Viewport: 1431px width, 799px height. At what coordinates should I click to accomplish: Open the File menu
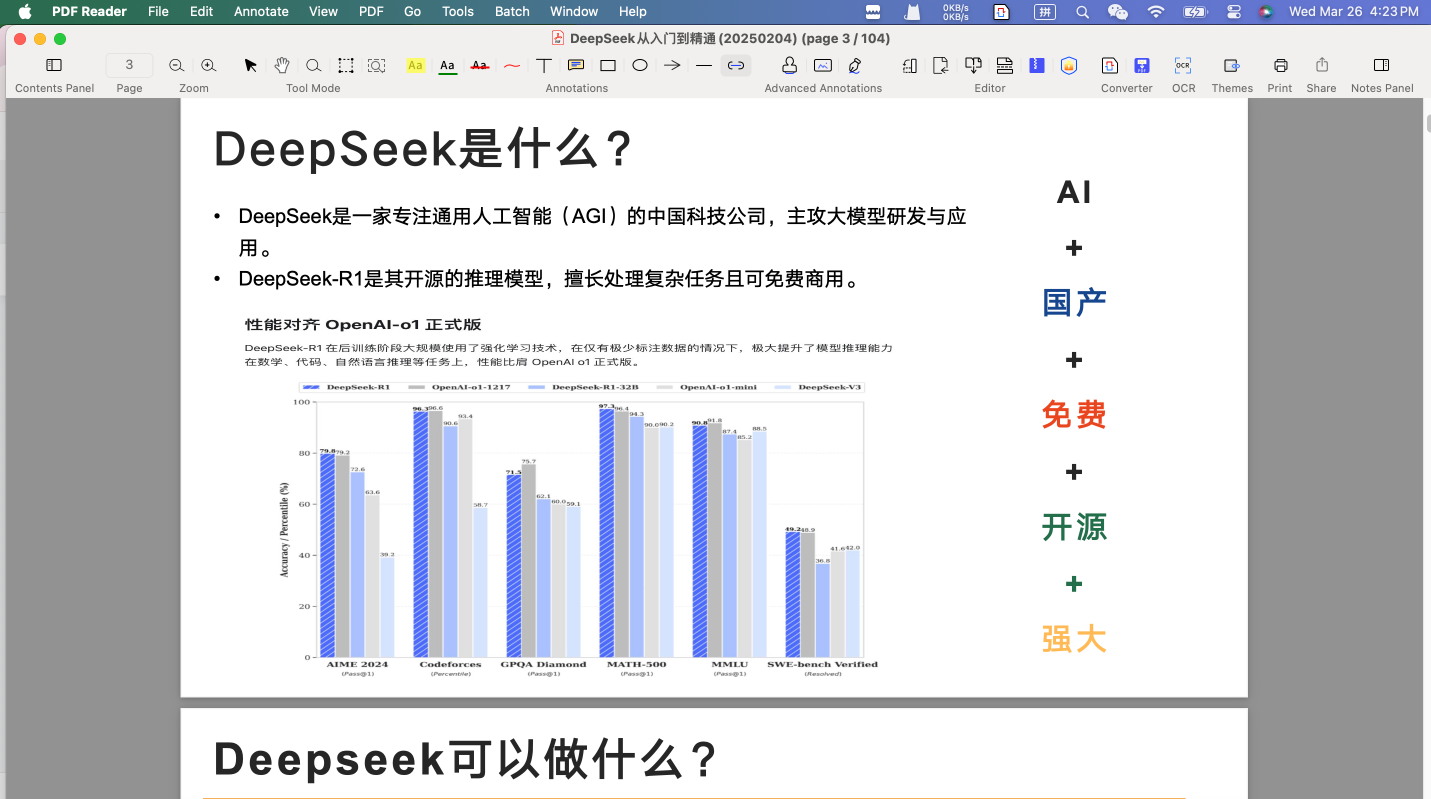(x=158, y=11)
